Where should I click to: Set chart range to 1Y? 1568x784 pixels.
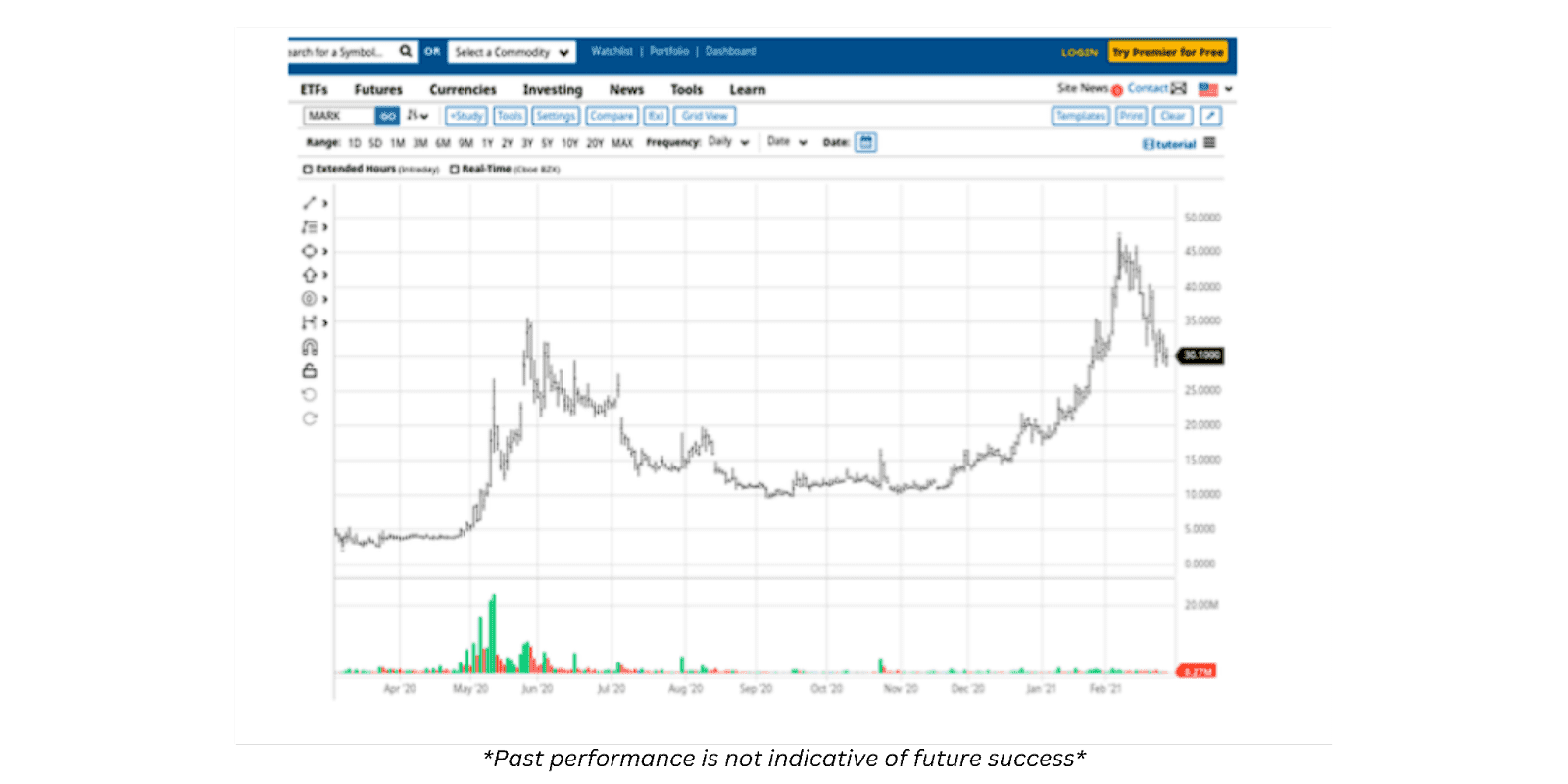[487, 143]
